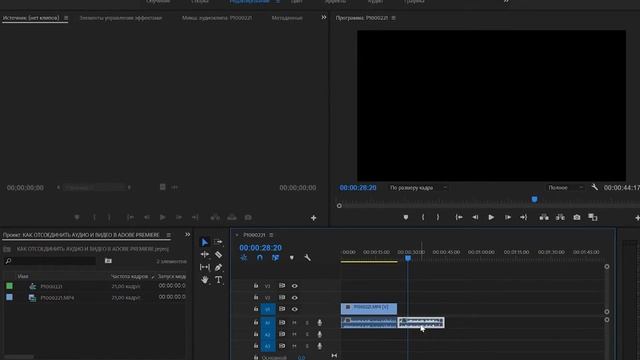Viewport: 640px width, 360px height.
Task: Select the Project panel tab
Action: click(x=81, y=235)
